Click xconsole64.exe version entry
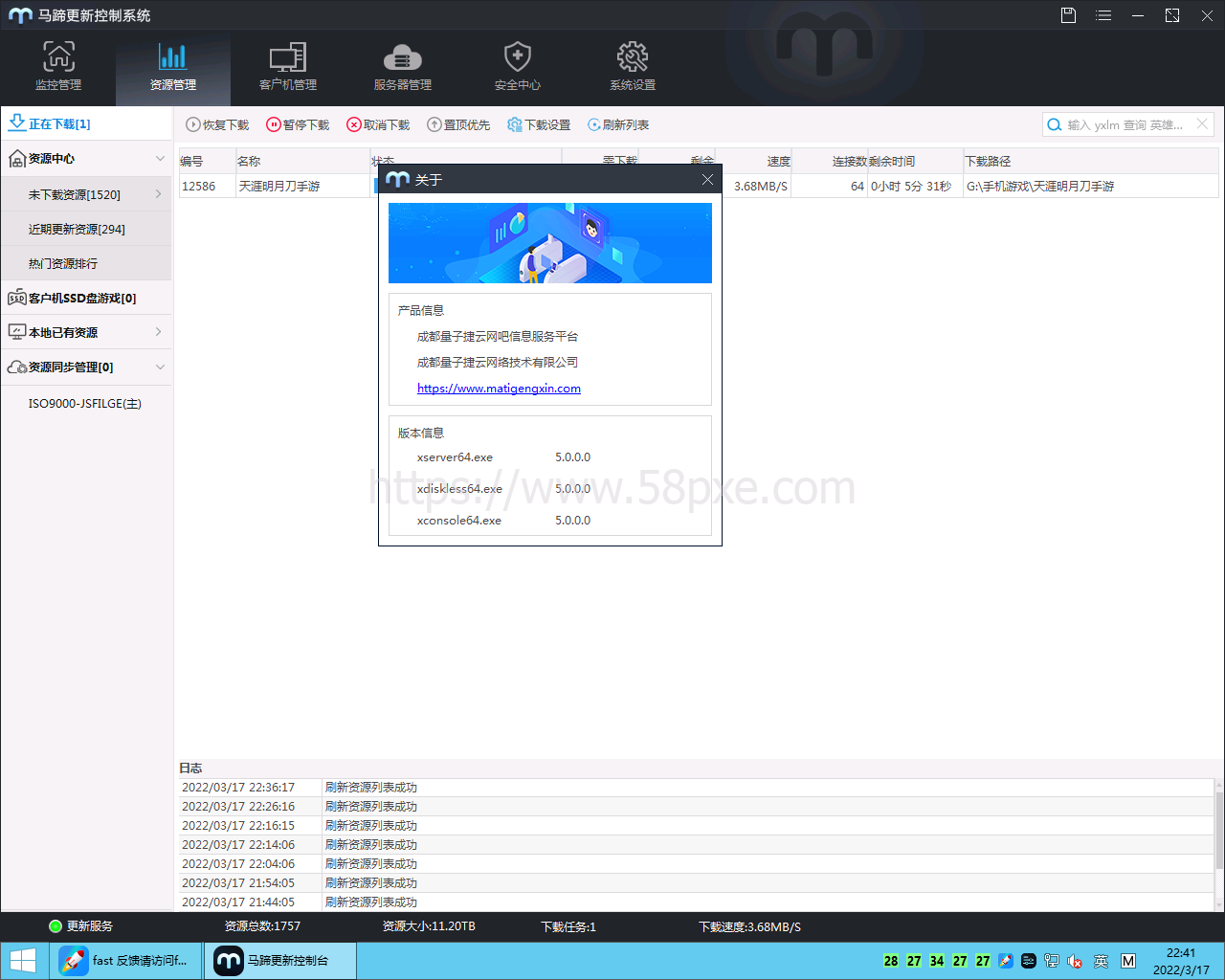 [459, 520]
